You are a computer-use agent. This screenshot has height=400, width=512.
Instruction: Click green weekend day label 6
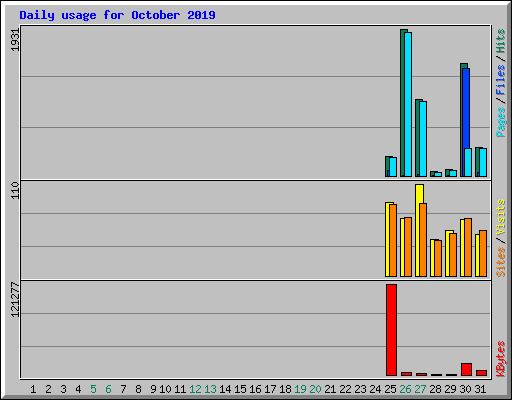pyautogui.click(x=108, y=389)
